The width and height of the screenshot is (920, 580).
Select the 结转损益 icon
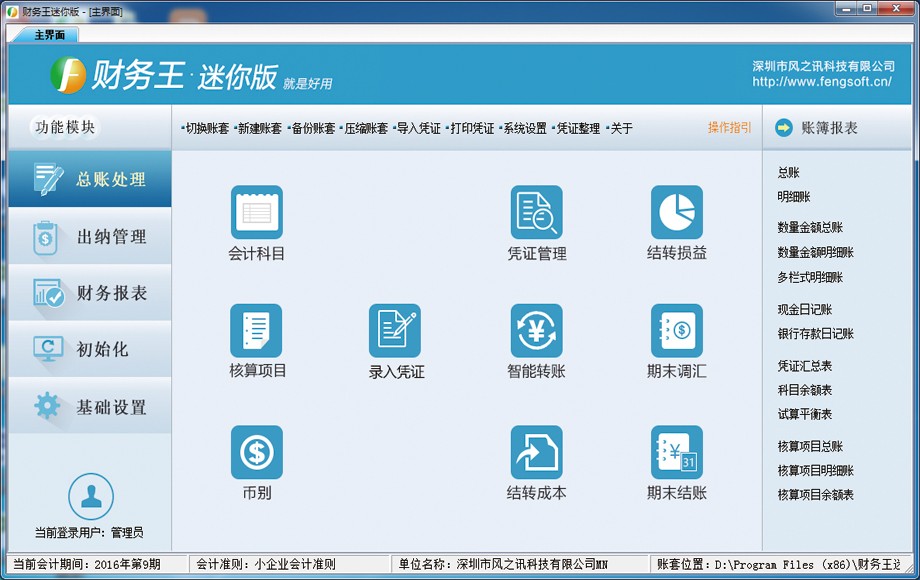coord(676,222)
